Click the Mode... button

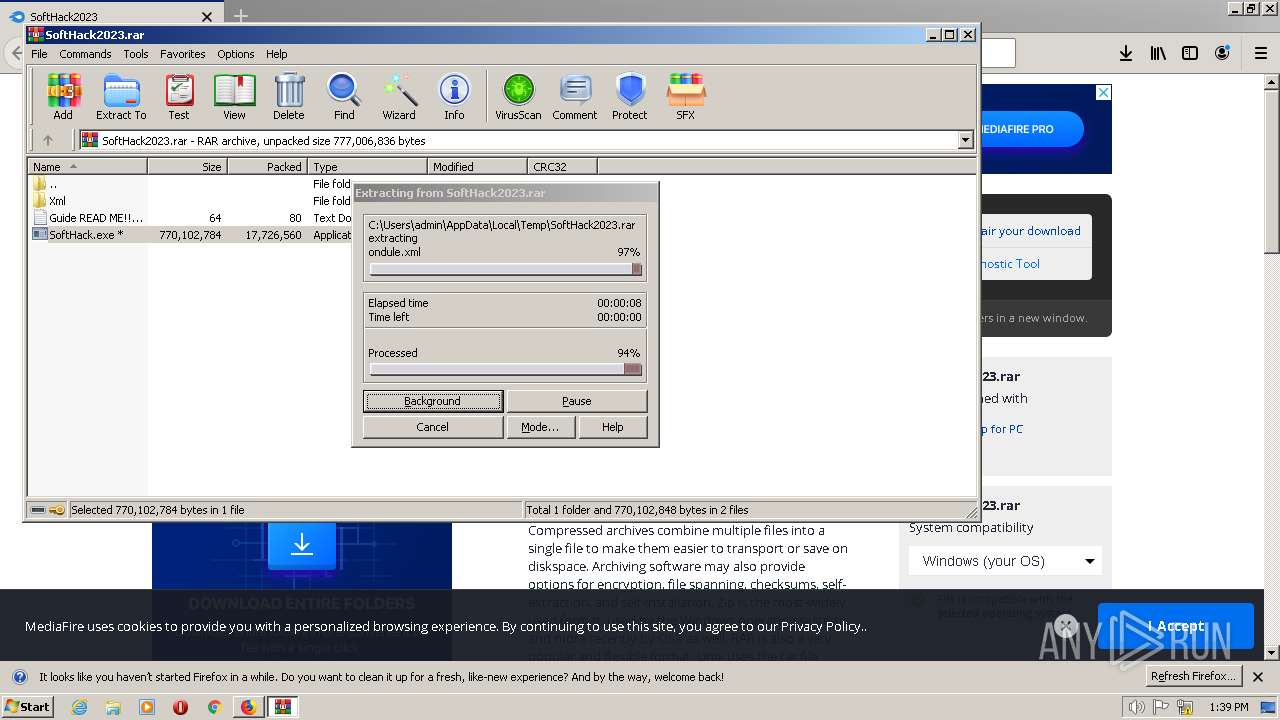click(x=540, y=427)
